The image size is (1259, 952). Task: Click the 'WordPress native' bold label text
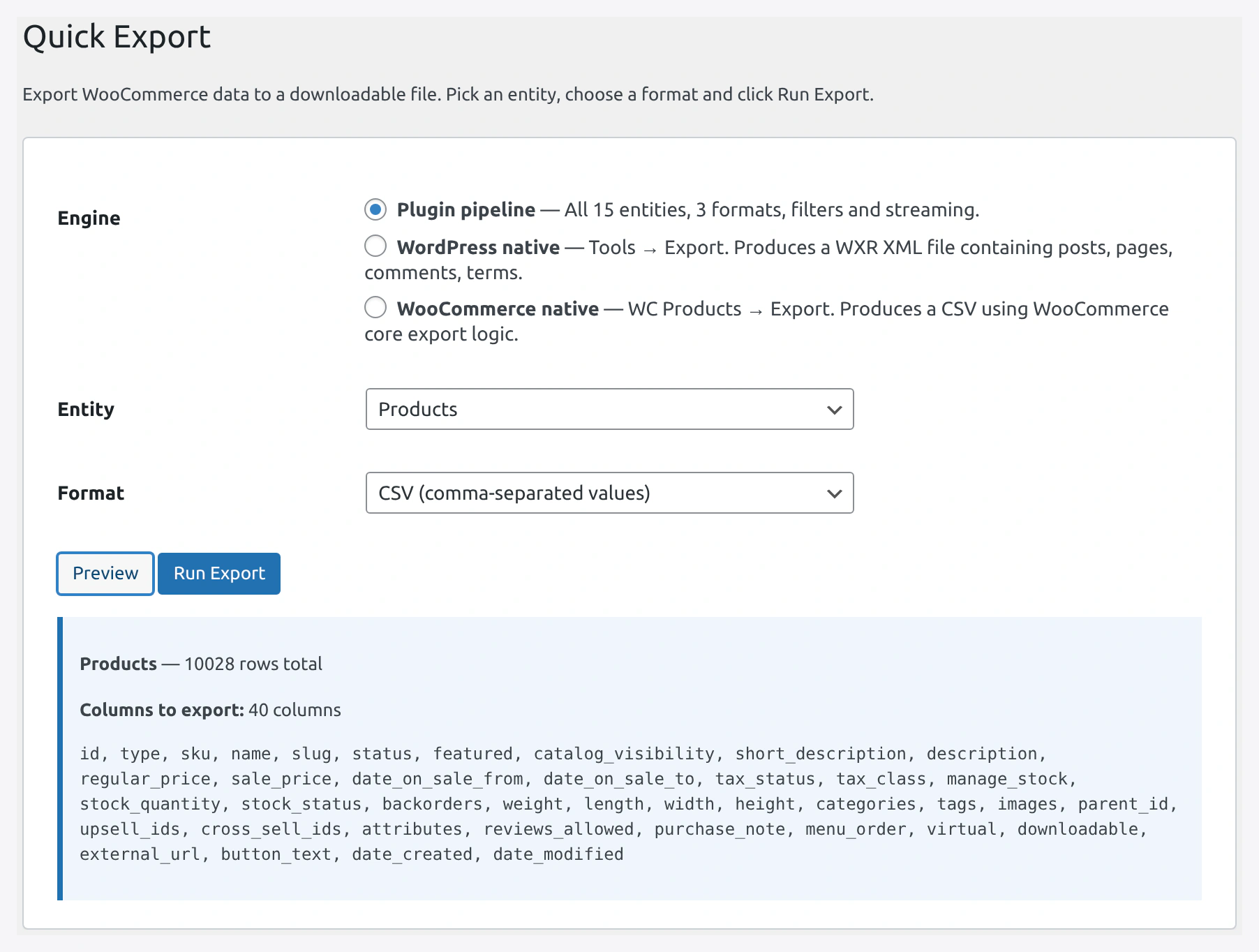pos(478,247)
